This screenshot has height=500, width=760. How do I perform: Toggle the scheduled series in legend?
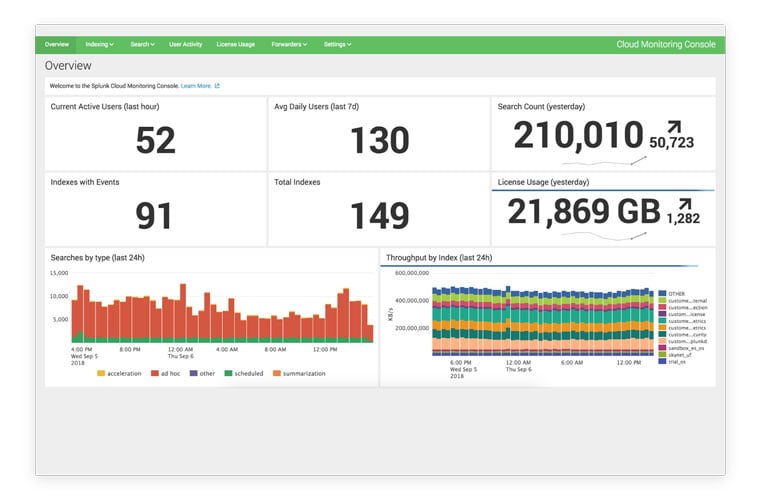click(227, 373)
